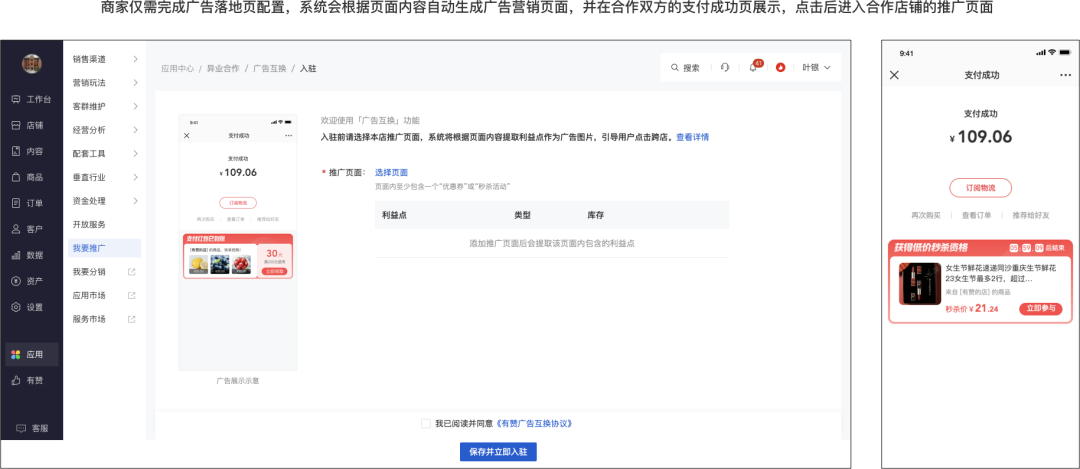Screen dimensions: 1080x469
Task: Open 应用市场 external link icon
Action: pos(132,295)
